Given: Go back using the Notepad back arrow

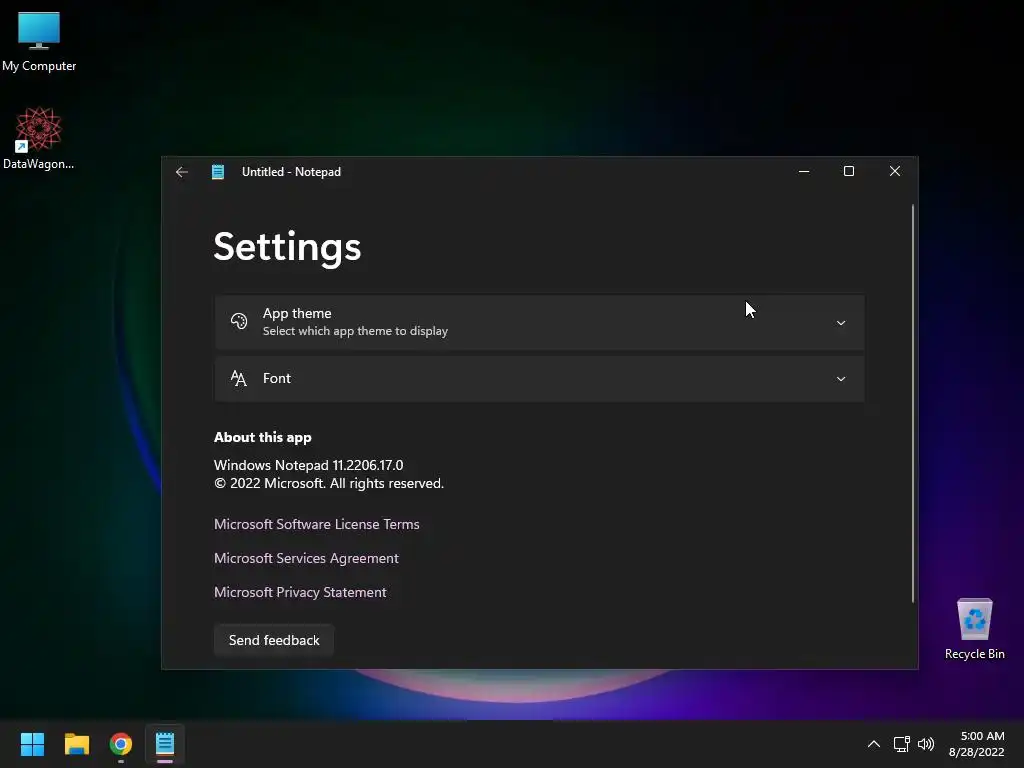Looking at the screenshot, I should pyautogui.click(x=182, y=172).
